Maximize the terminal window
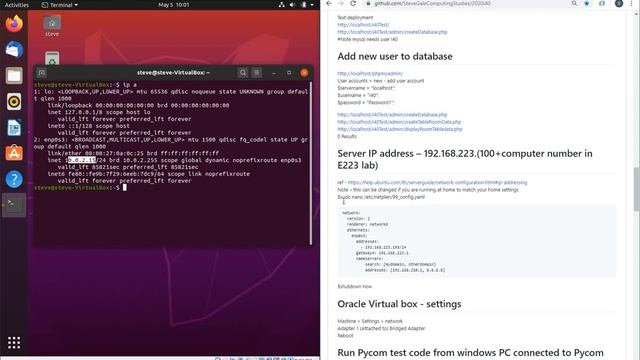The image size is (640, 360). (x=289, y=73)
